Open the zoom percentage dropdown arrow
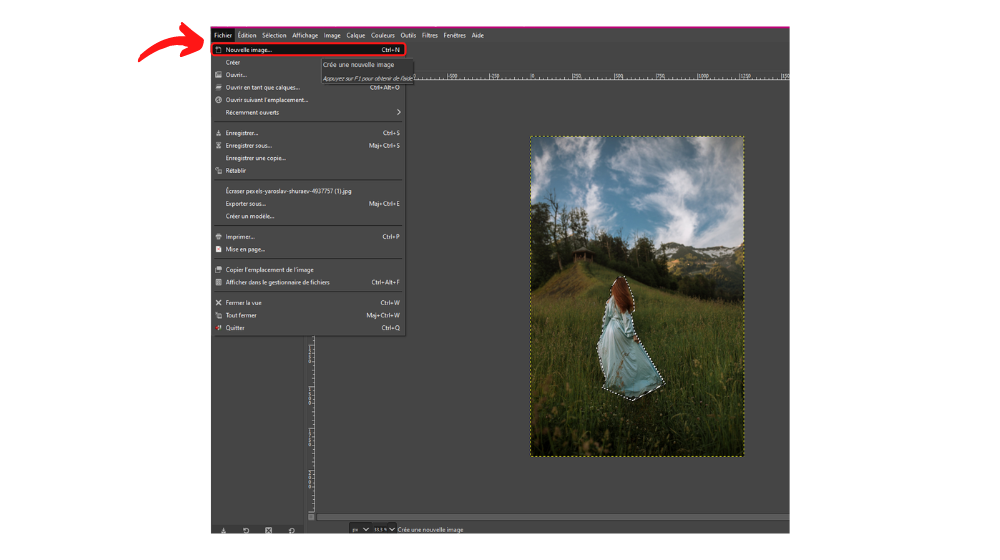The width and height of the screenshot is (1000, 560). click(392, 529)
